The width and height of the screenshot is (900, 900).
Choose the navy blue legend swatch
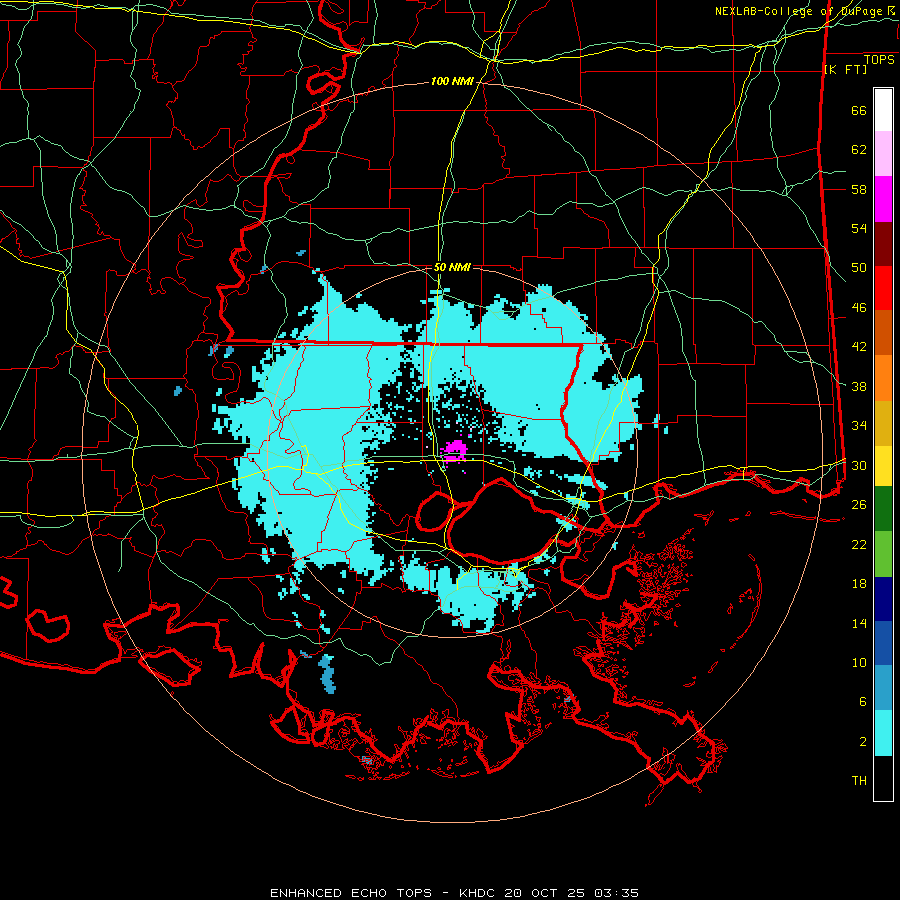point(883,599)
